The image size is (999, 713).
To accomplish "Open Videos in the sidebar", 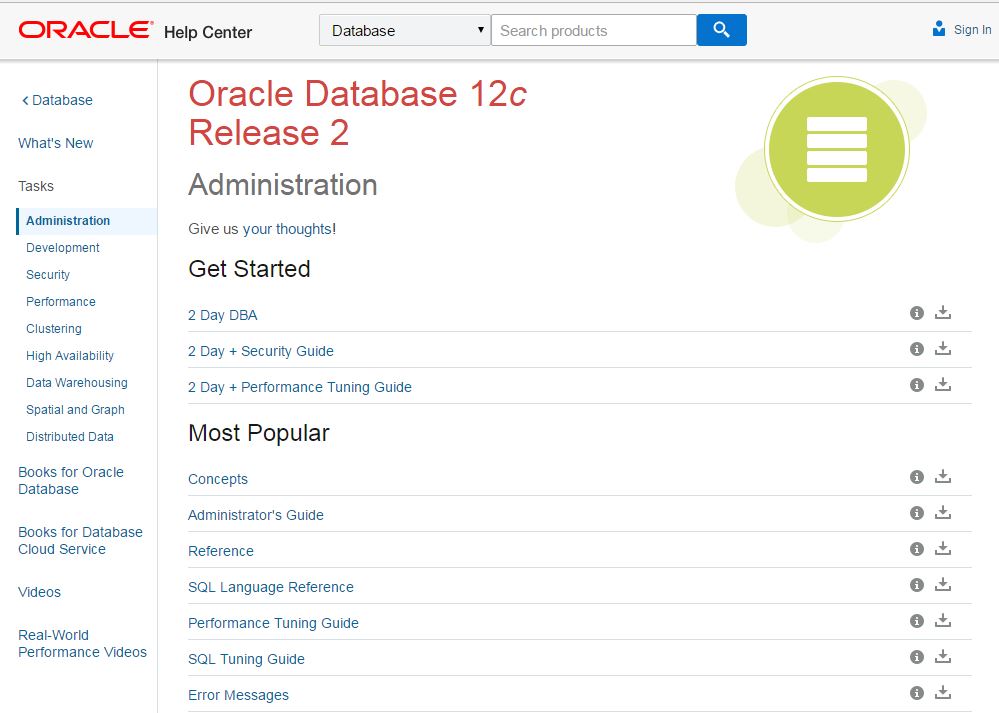I will (x=40, y=592).
